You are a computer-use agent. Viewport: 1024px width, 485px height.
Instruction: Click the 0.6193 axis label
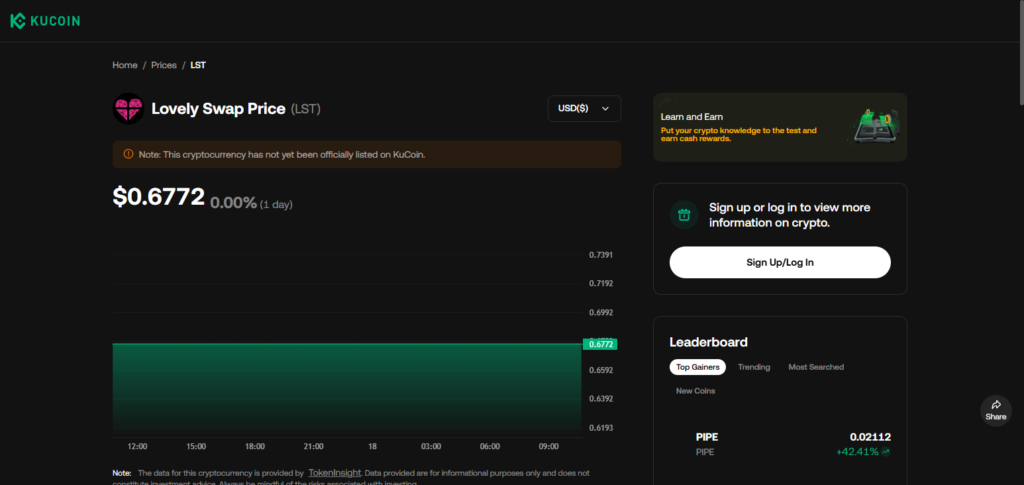click(601, 428)
